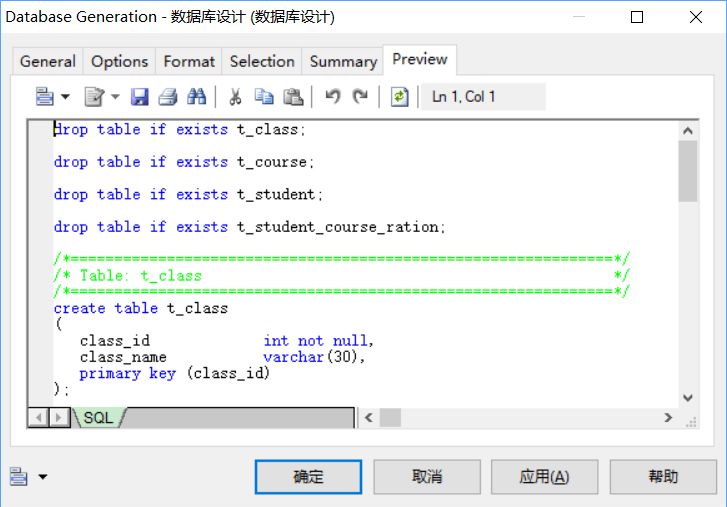Click the 'drop table if exists t_class;' line
The width and height of the screenshot is (727, 507).
tap(179, 129)
